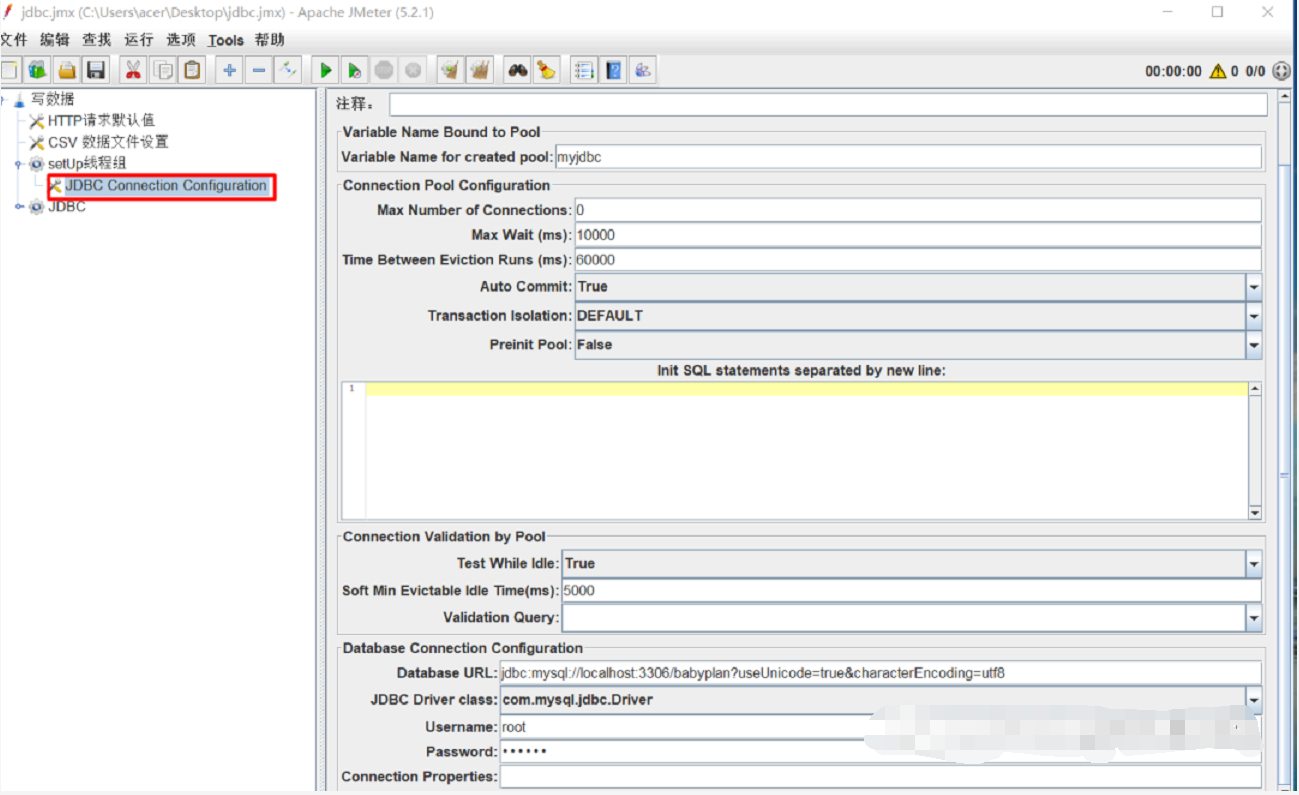Open the Auto Commit dropdown
This screenshot has width=1299, height=795.
1254,287
